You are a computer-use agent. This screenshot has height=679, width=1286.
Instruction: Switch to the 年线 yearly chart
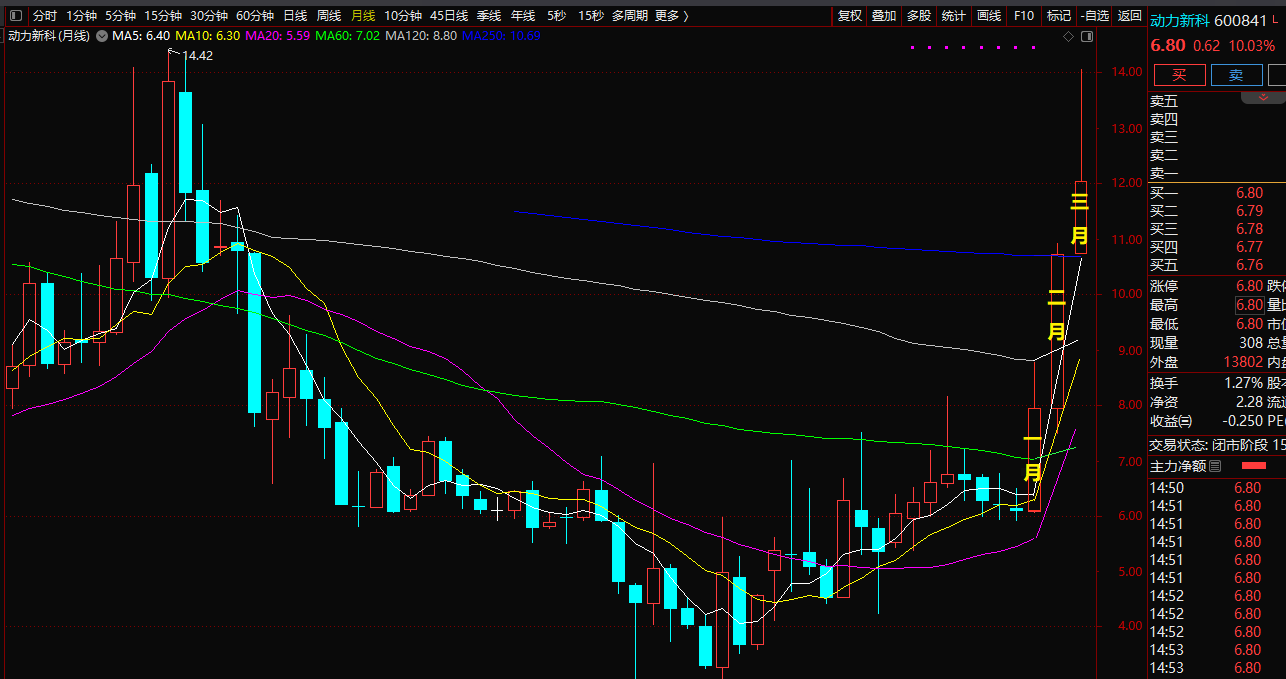[x=523, y=16]
